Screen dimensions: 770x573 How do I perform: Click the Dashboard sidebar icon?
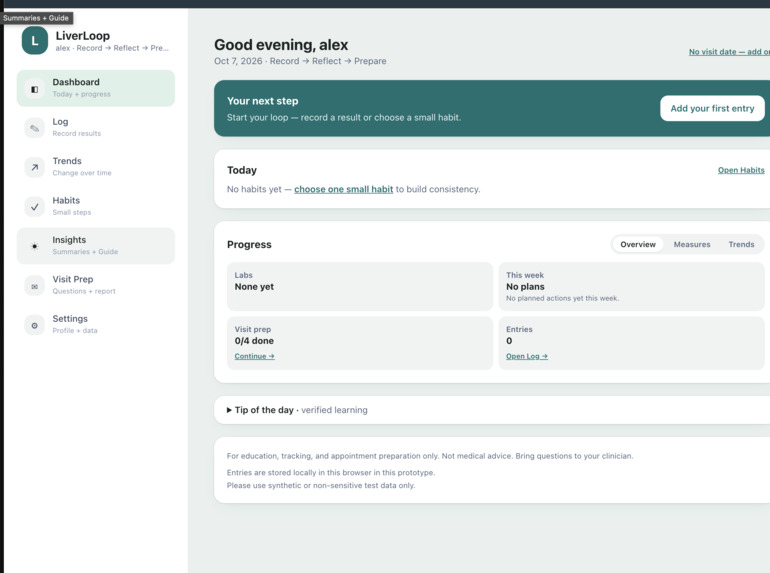pos(34,89)
